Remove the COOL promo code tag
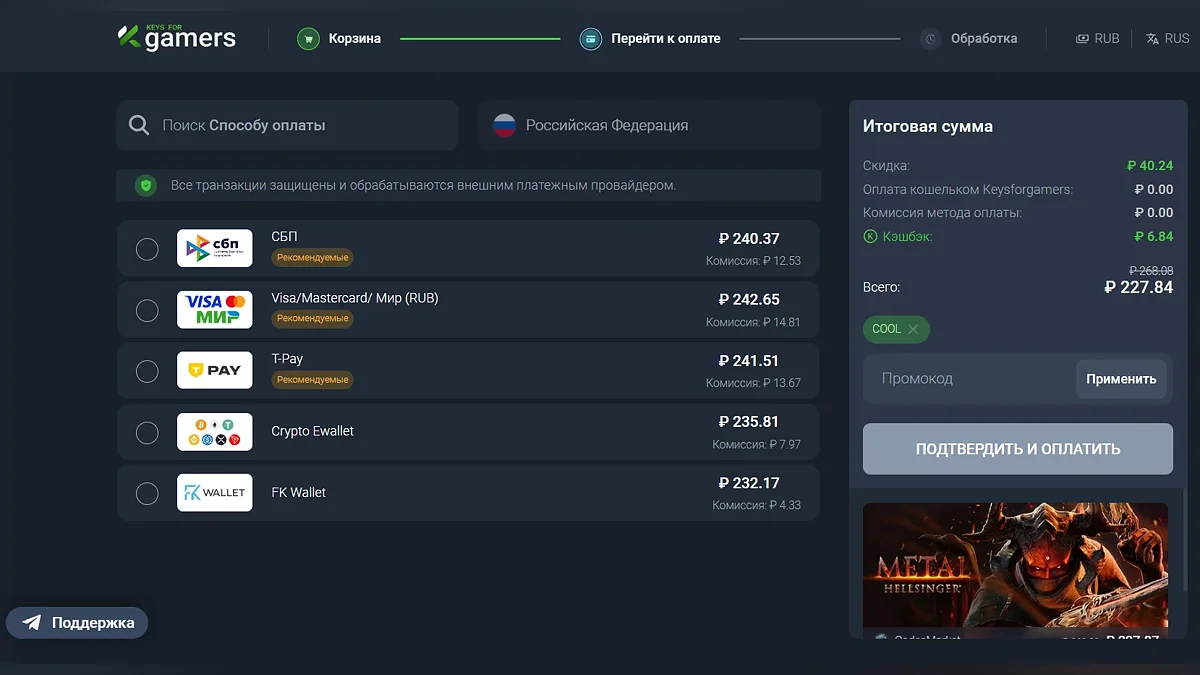The width and height of the screenshot is (1200, 675). (913, 329)
